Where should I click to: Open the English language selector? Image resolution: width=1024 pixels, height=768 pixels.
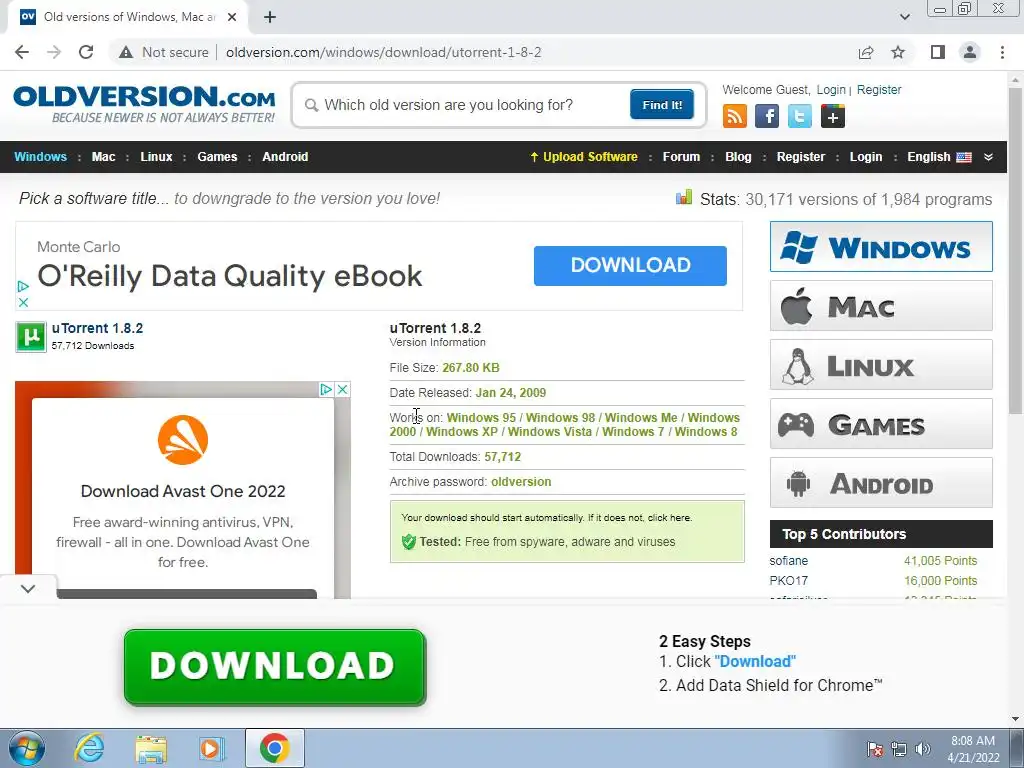[939, 157]
